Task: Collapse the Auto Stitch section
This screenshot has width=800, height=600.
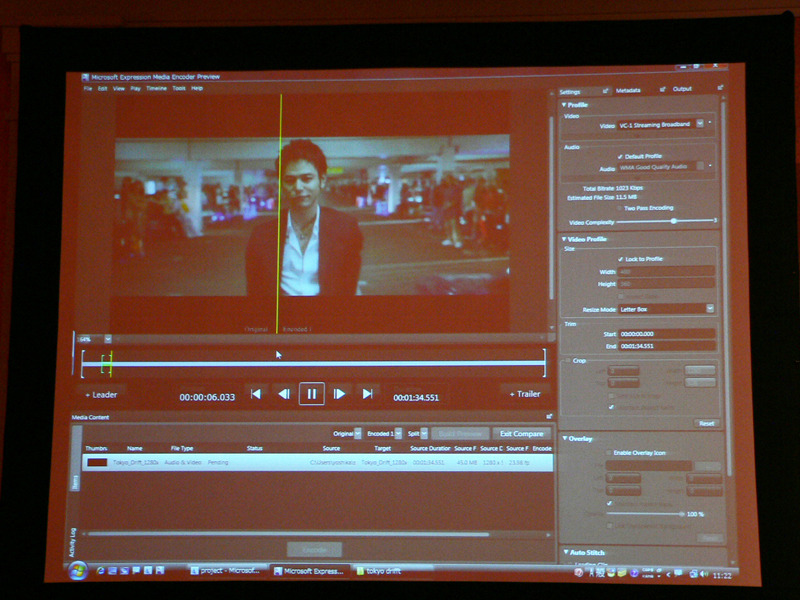Action: (x=565, y=552)
